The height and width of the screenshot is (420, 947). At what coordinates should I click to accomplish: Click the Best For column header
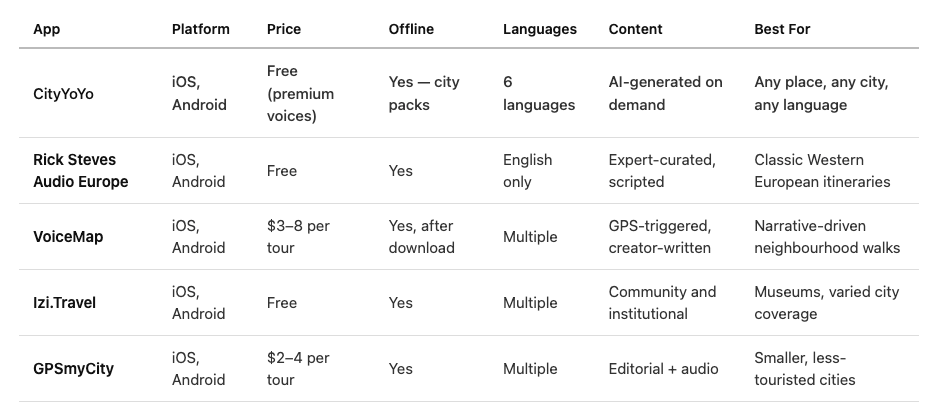tap(782, 29)
